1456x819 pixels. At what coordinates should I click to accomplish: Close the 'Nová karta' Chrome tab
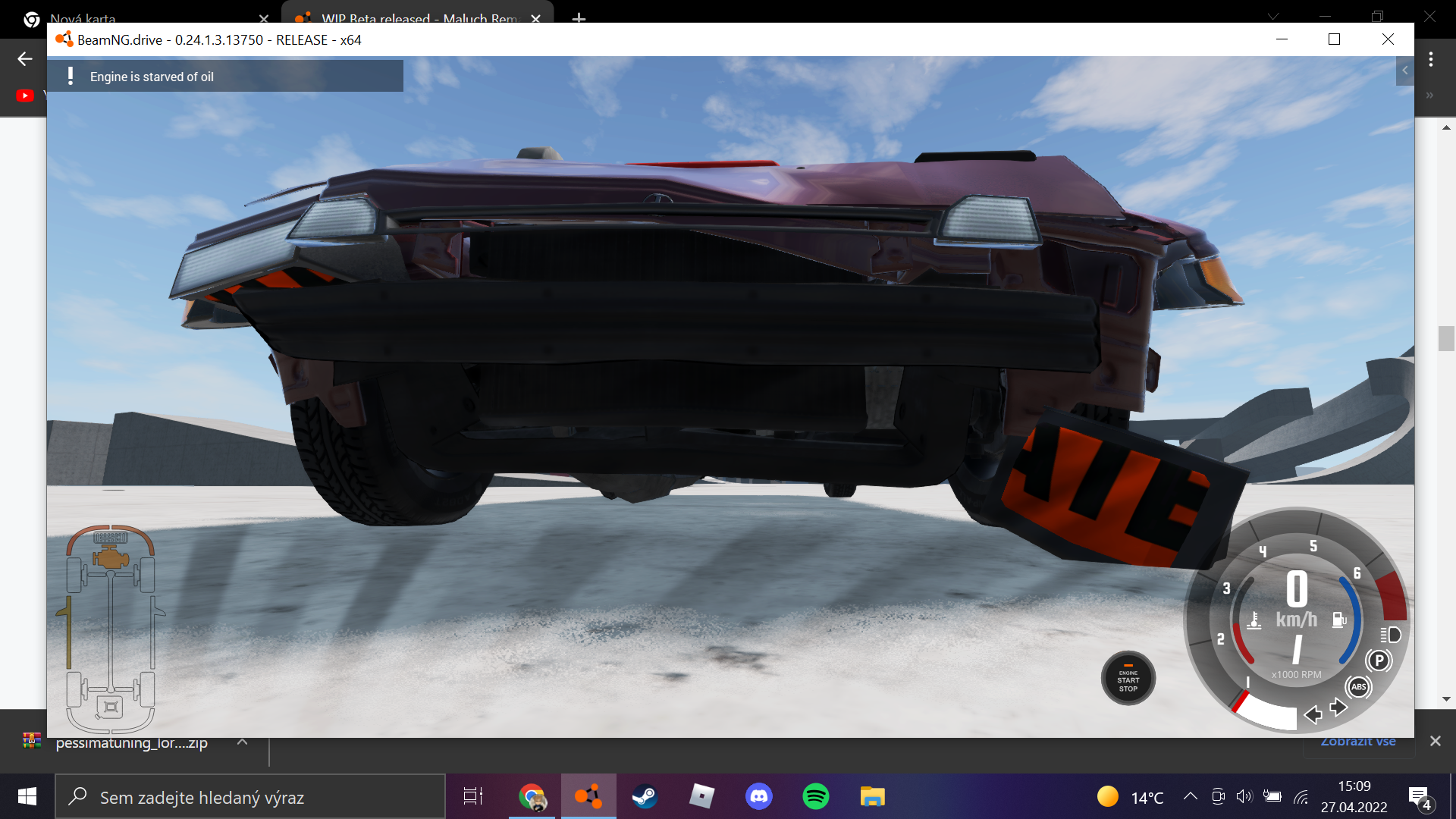coord(264,18)
